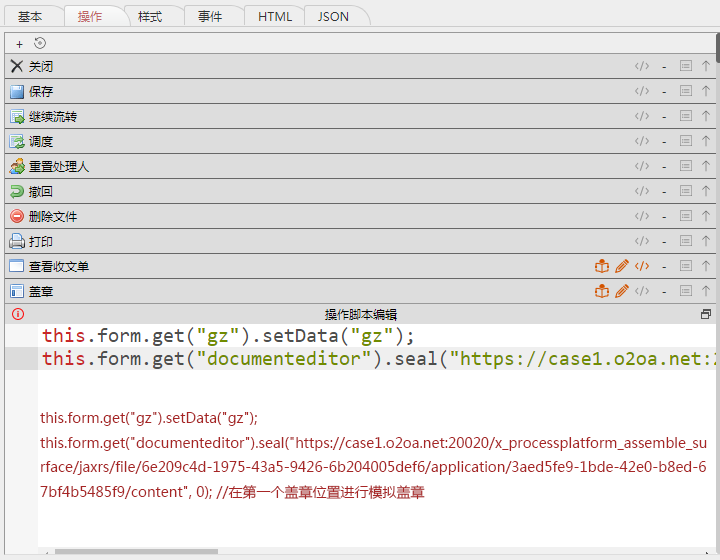Click the horizontal scrollbar under the script
The image size is (720, 560).
(136, 551)
